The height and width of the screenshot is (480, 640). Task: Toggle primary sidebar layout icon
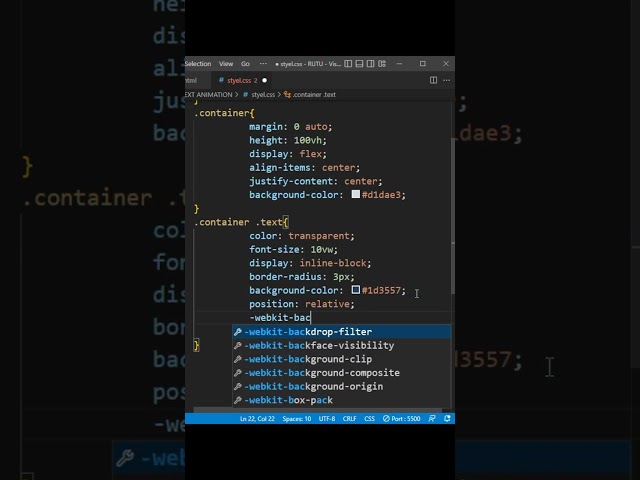pyautogui.click(x=348, y=64)
